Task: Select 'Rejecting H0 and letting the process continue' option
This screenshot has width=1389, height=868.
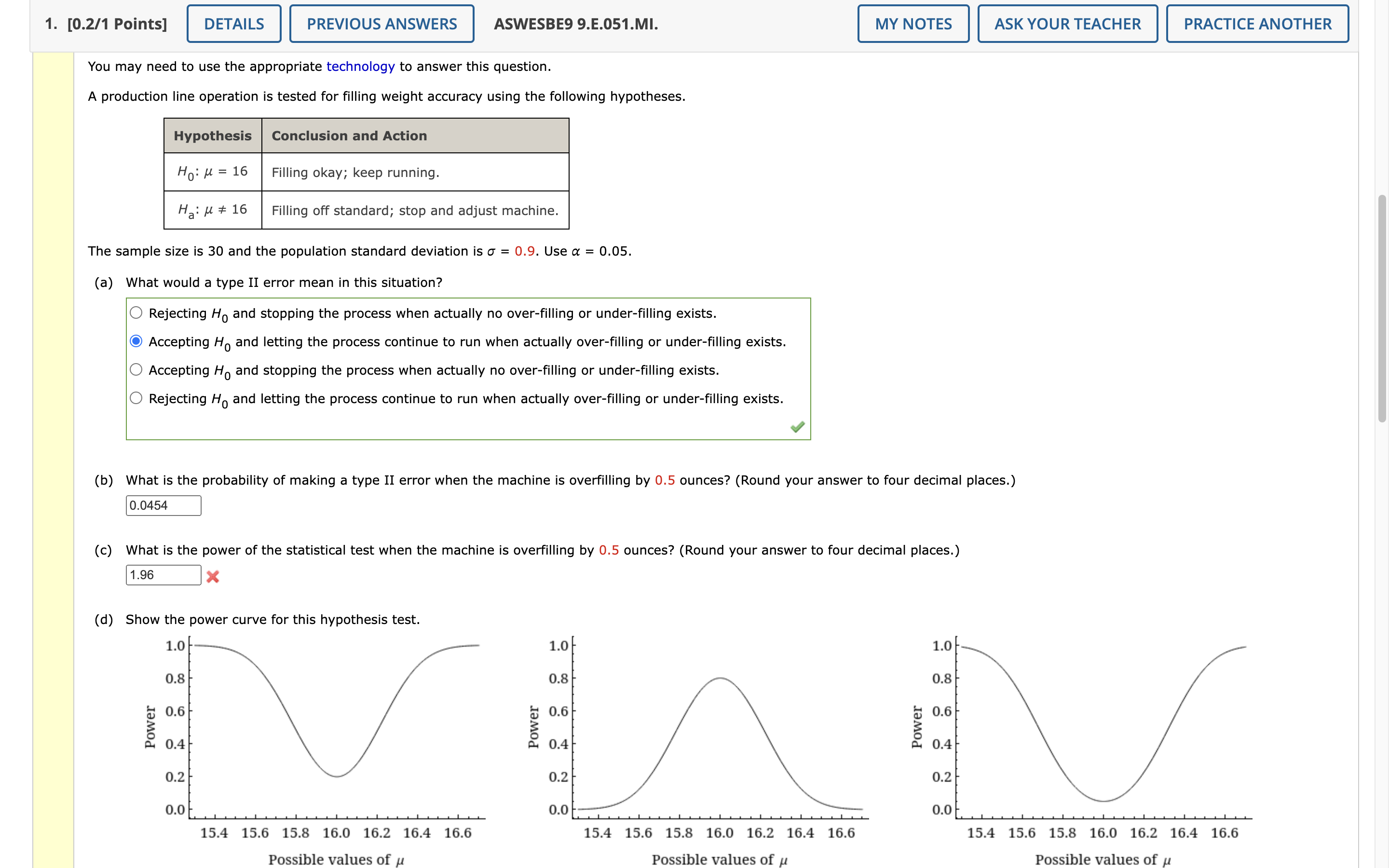Action: (x=136, y=398)
